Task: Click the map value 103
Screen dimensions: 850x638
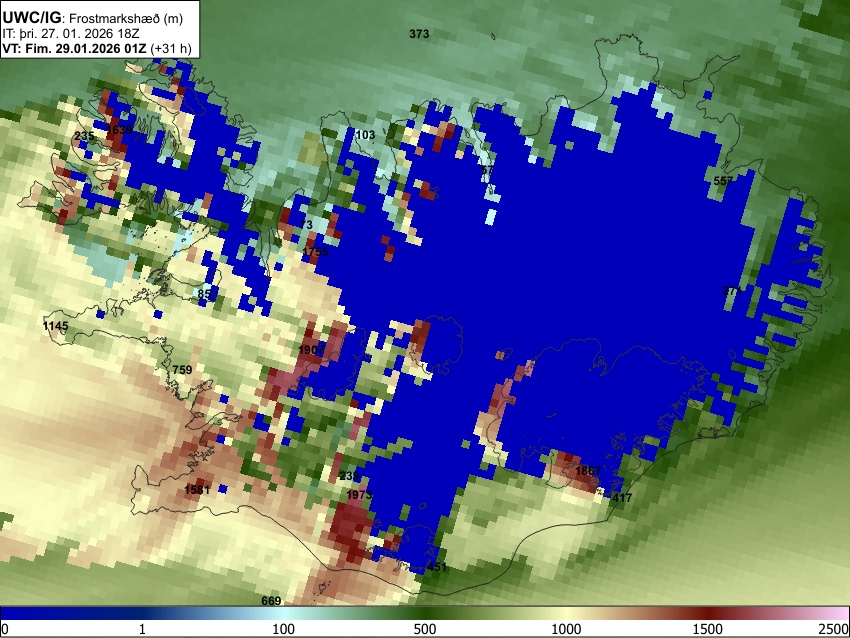Action: [x=365, y=135]
